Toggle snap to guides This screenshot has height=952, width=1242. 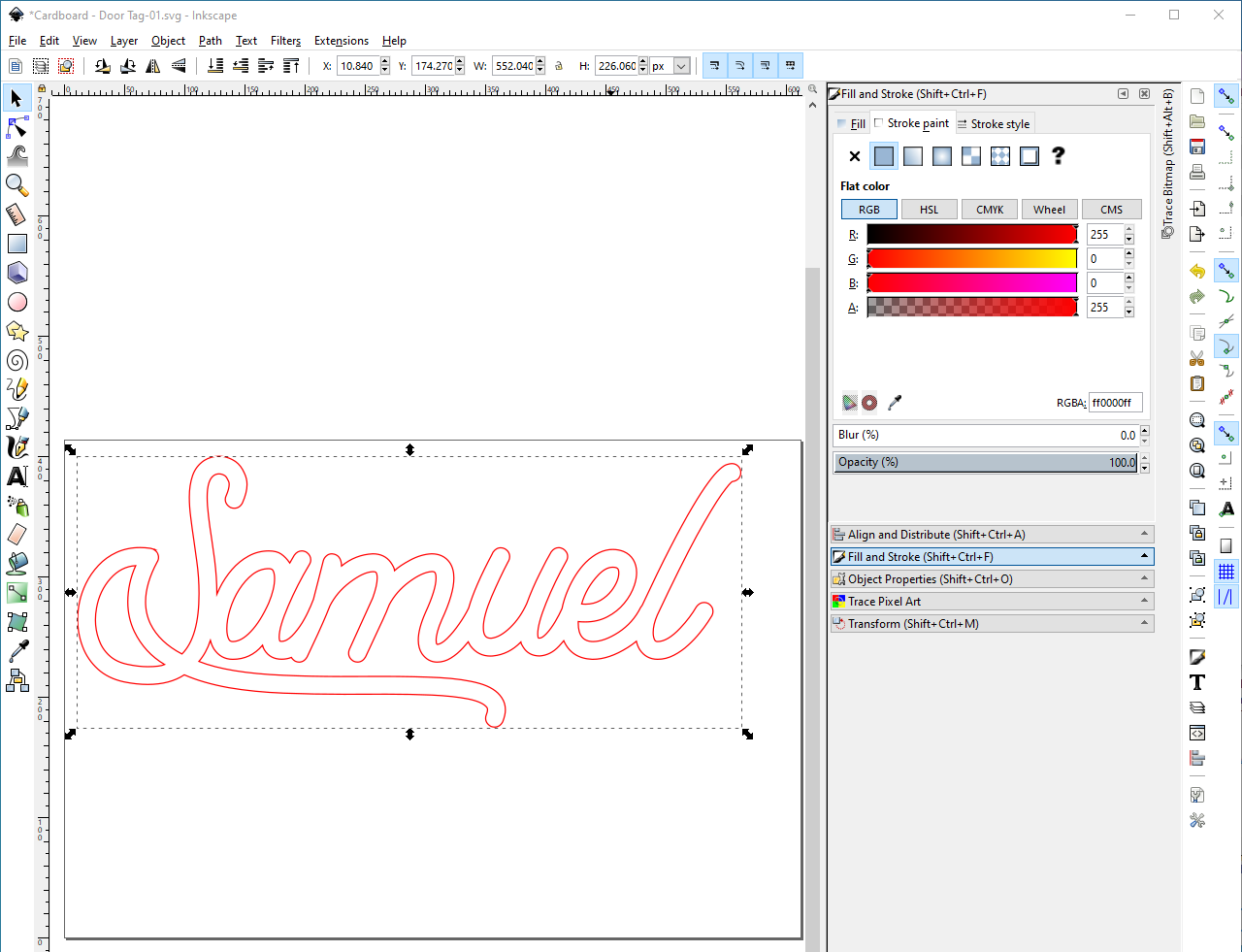point(1226,597)
